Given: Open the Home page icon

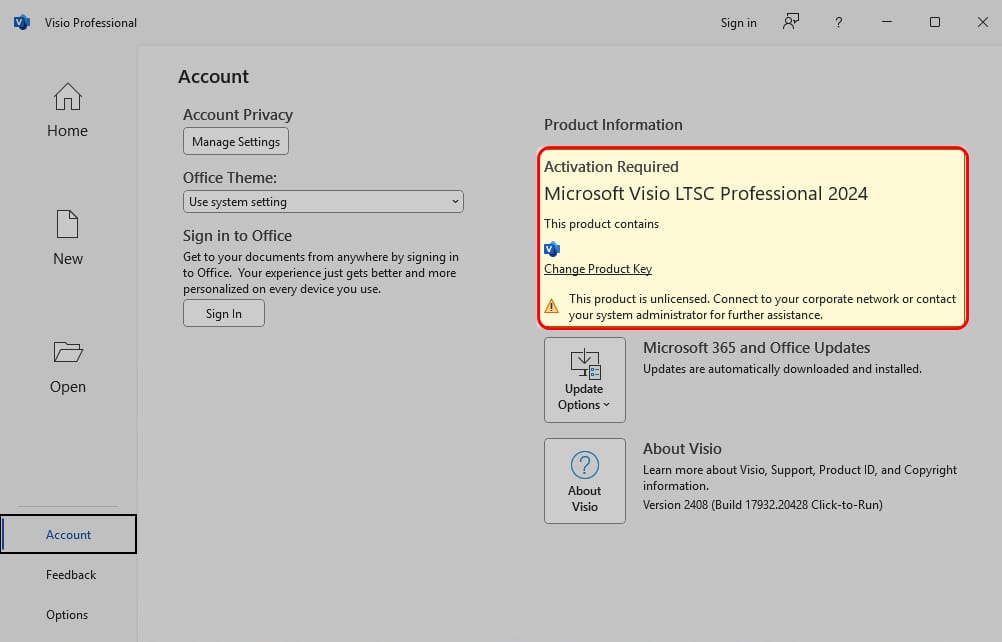Looking at the screenshot, I should (68, 96).
